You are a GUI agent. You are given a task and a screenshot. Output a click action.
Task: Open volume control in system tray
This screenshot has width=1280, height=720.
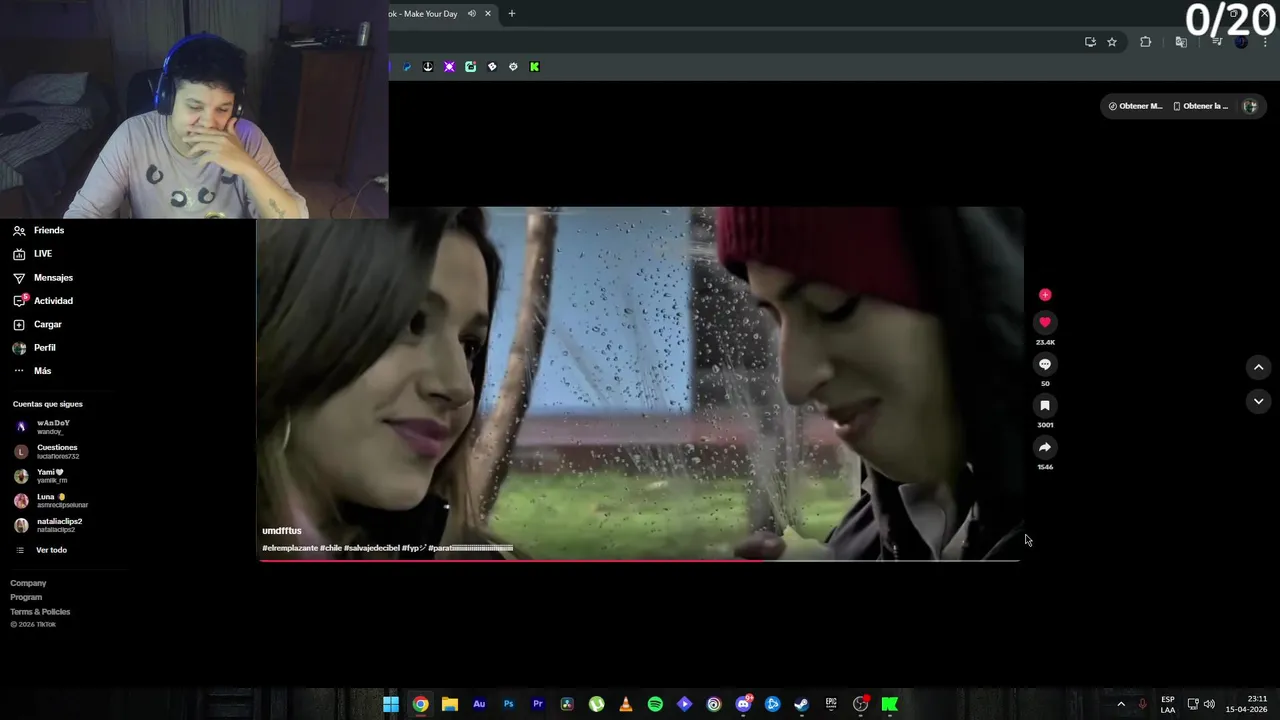pyautogui.click(x=1209, y=704)
